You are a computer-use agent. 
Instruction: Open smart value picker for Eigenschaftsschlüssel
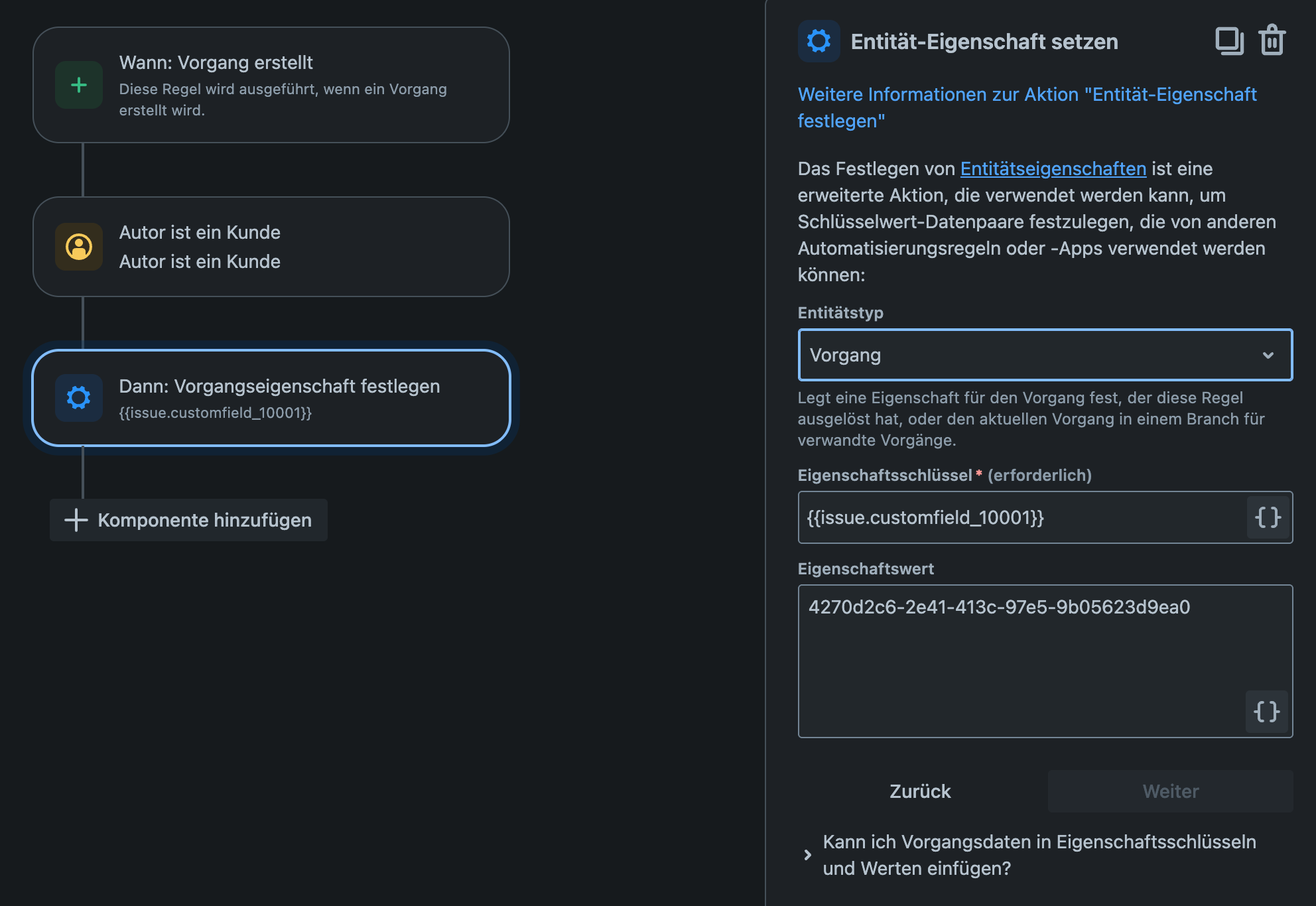(1268, 517)
